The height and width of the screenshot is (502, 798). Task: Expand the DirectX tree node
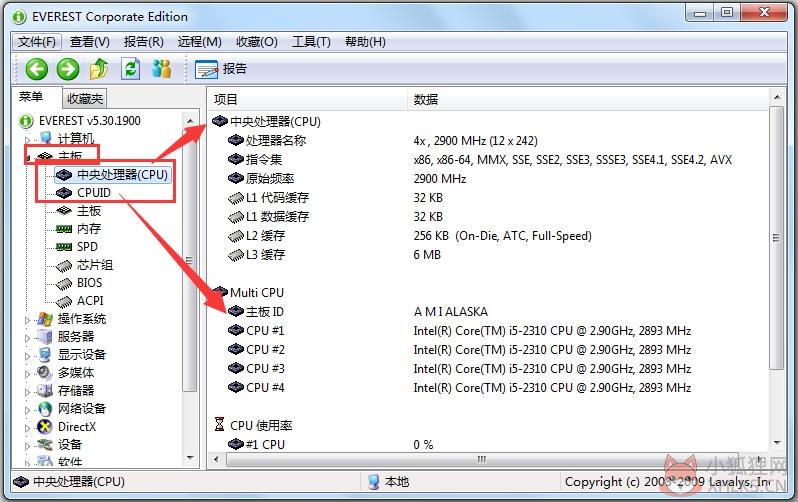point(27,428)
